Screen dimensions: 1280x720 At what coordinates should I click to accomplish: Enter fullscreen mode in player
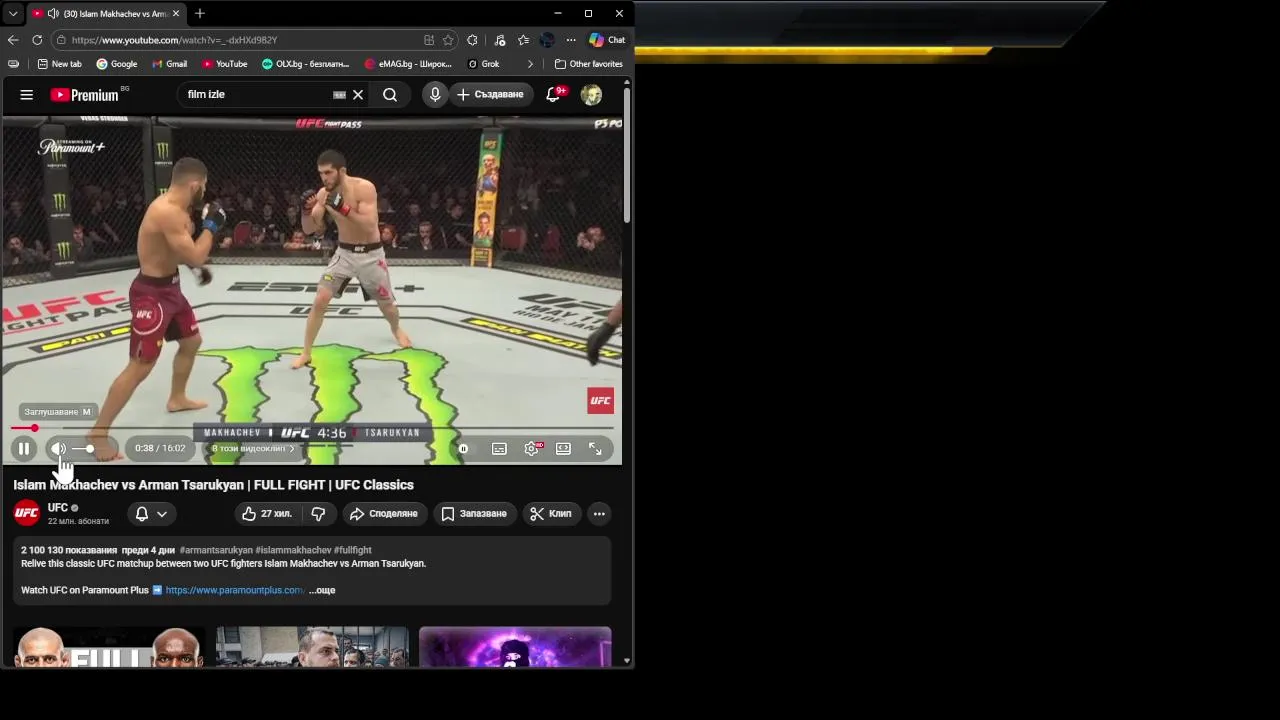(595, 449)
